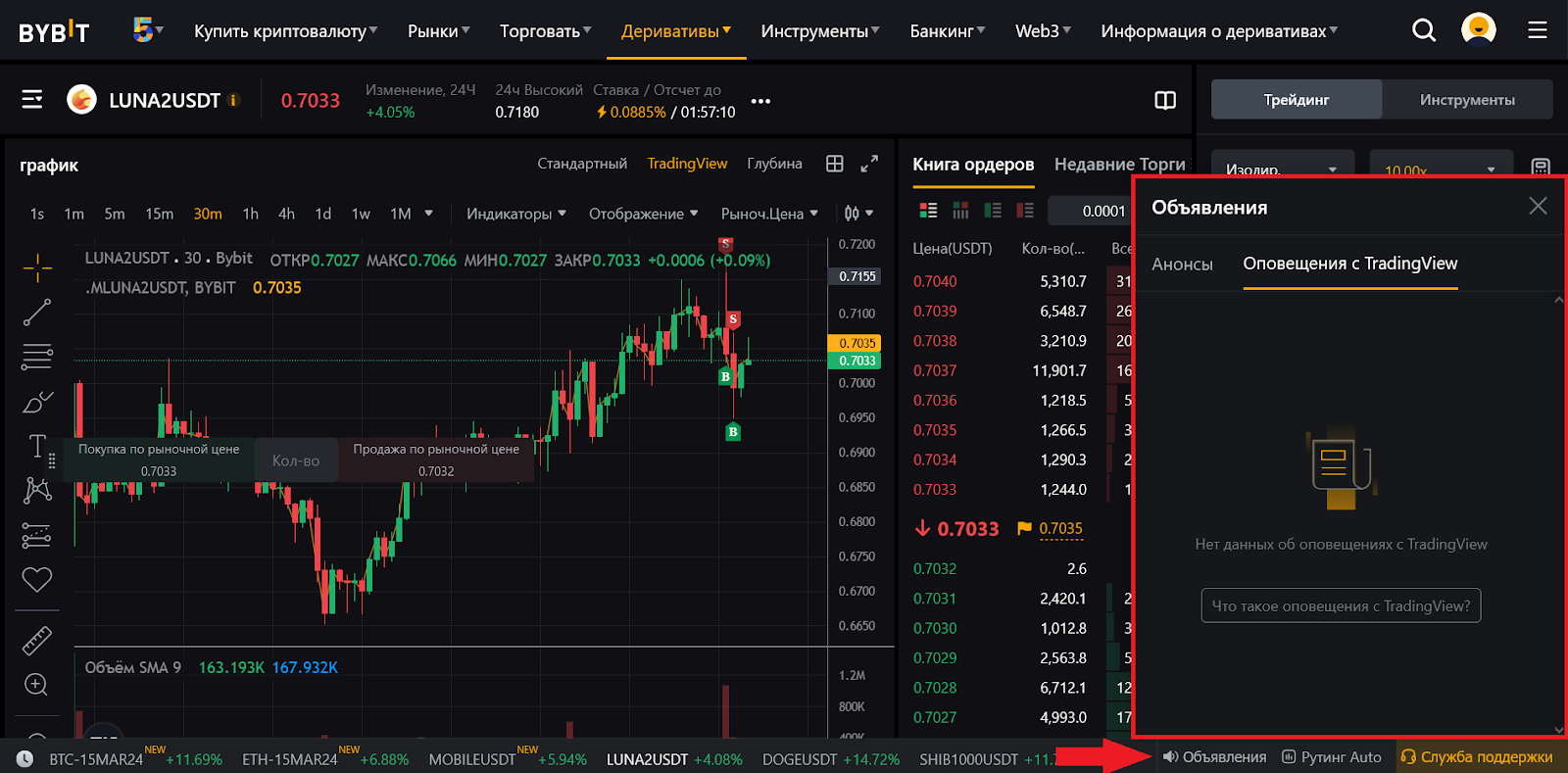The width and height of the screenshot is (1568, 773).
Task: Open the symbol list menu icon
Action: click(x=32, y=99)
